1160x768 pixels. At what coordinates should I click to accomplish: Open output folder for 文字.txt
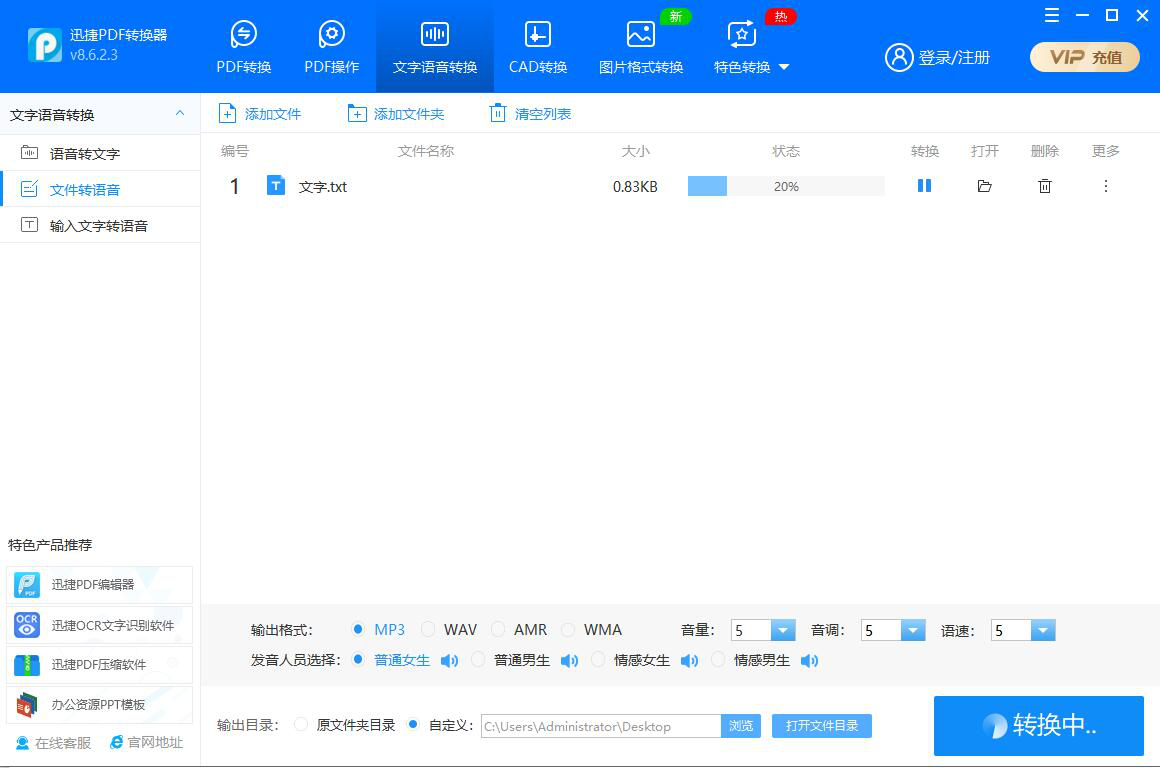coord(984,186)
